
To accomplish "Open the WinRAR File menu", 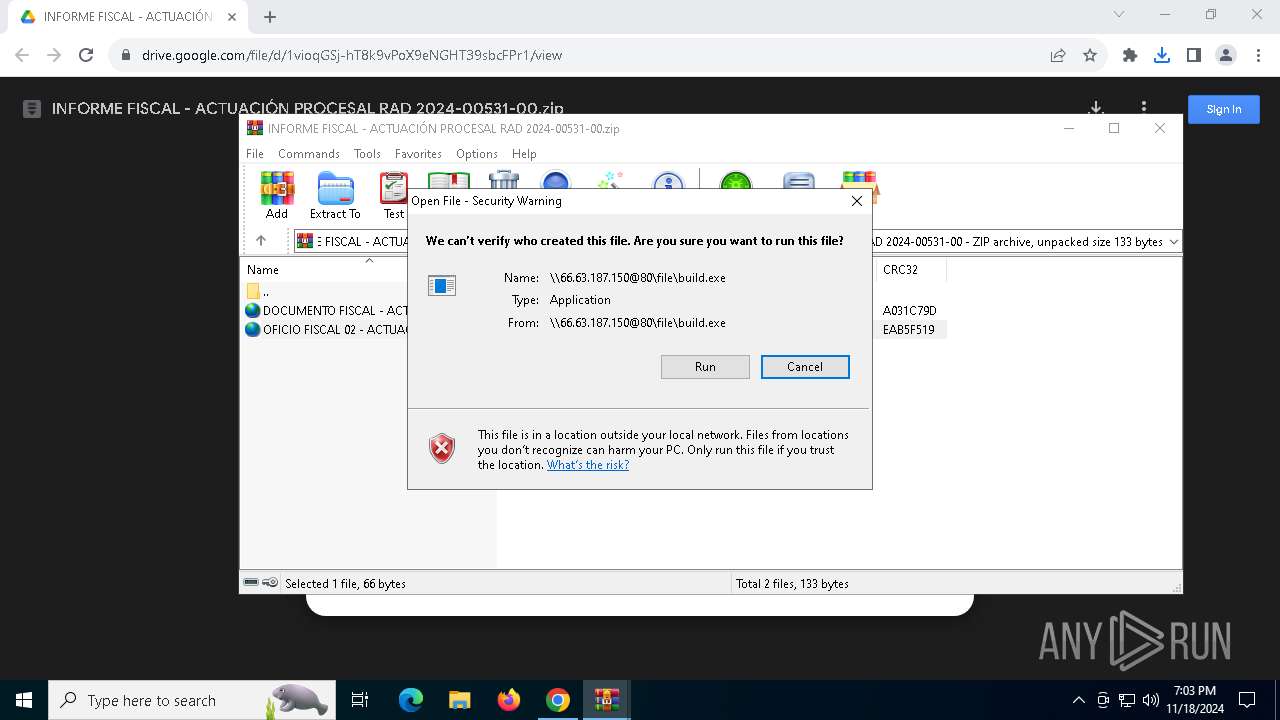I will tap(255, 153).
